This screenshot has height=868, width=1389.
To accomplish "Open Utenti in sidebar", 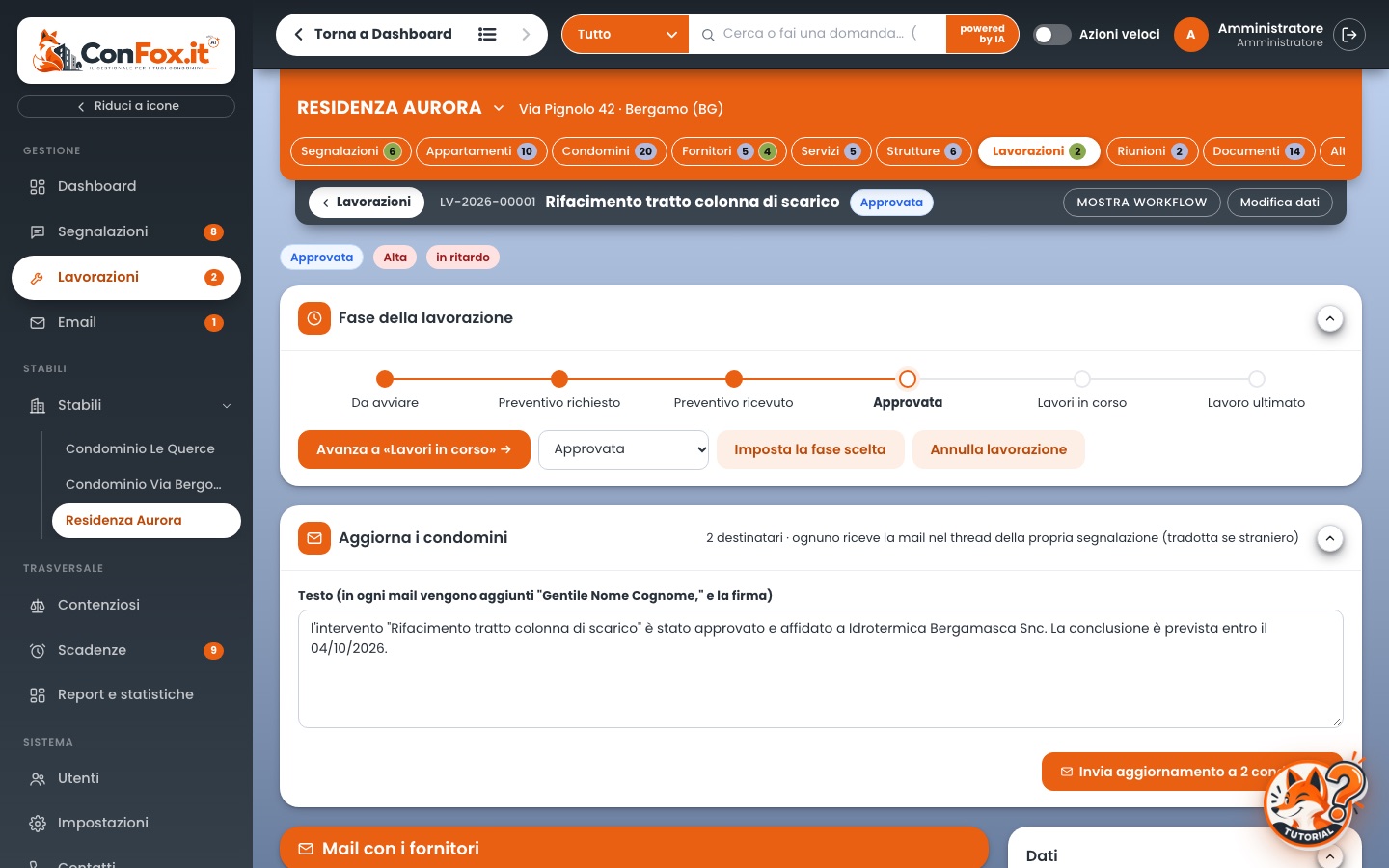I will tap(126, 779).
